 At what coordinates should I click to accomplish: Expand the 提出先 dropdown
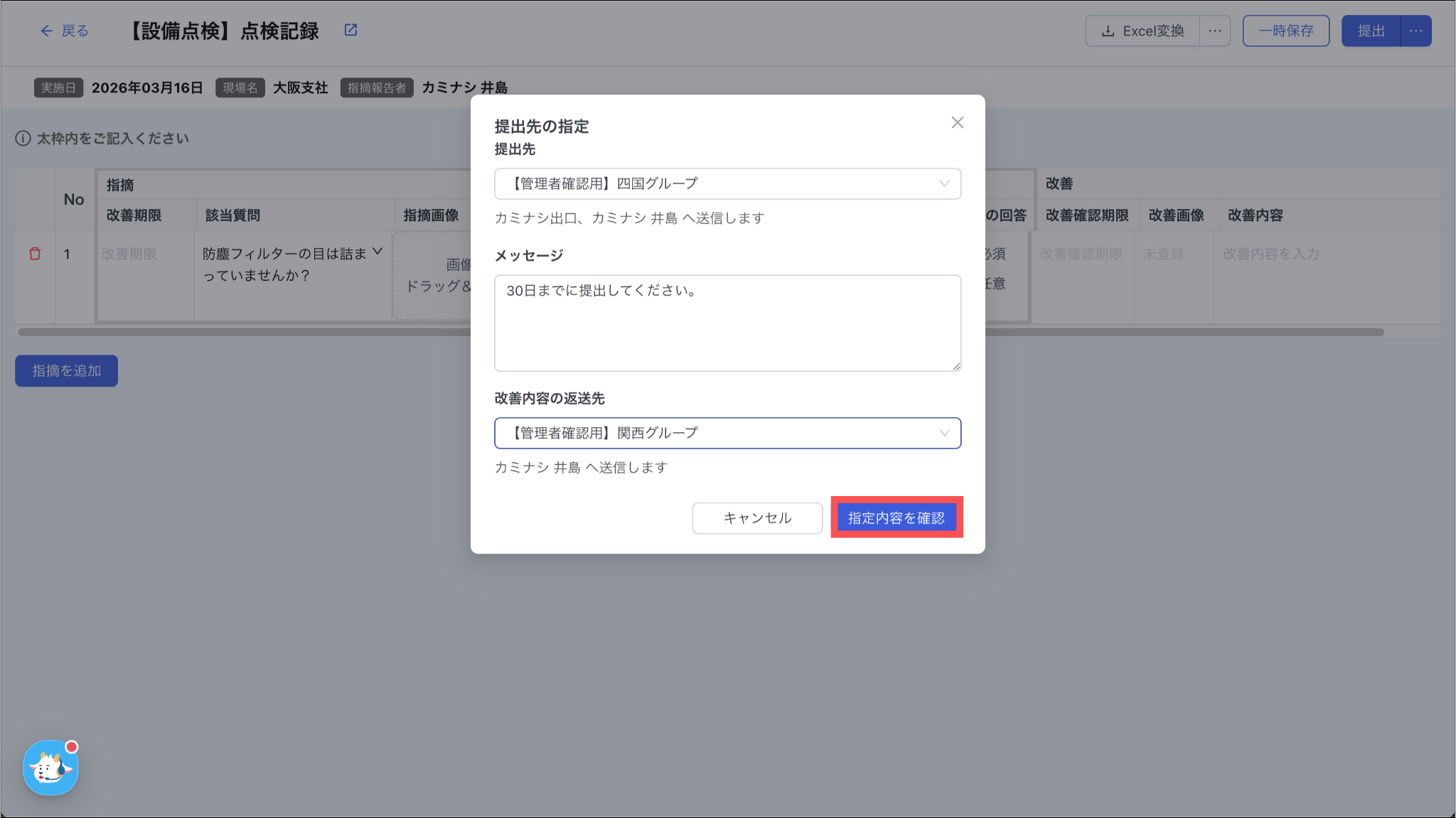tap(727, 183)
